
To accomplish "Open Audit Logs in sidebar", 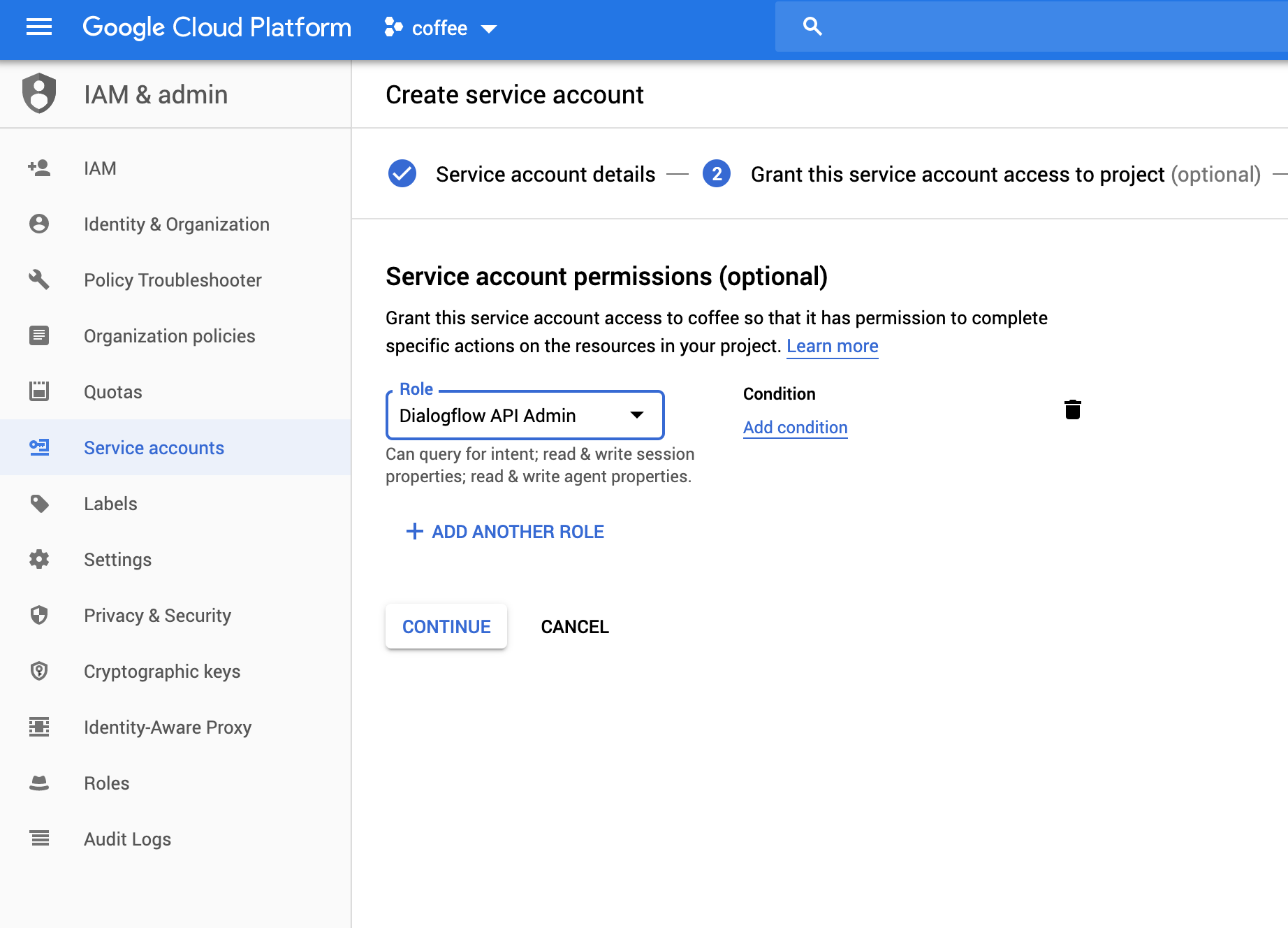I will [x=175, y=839].
